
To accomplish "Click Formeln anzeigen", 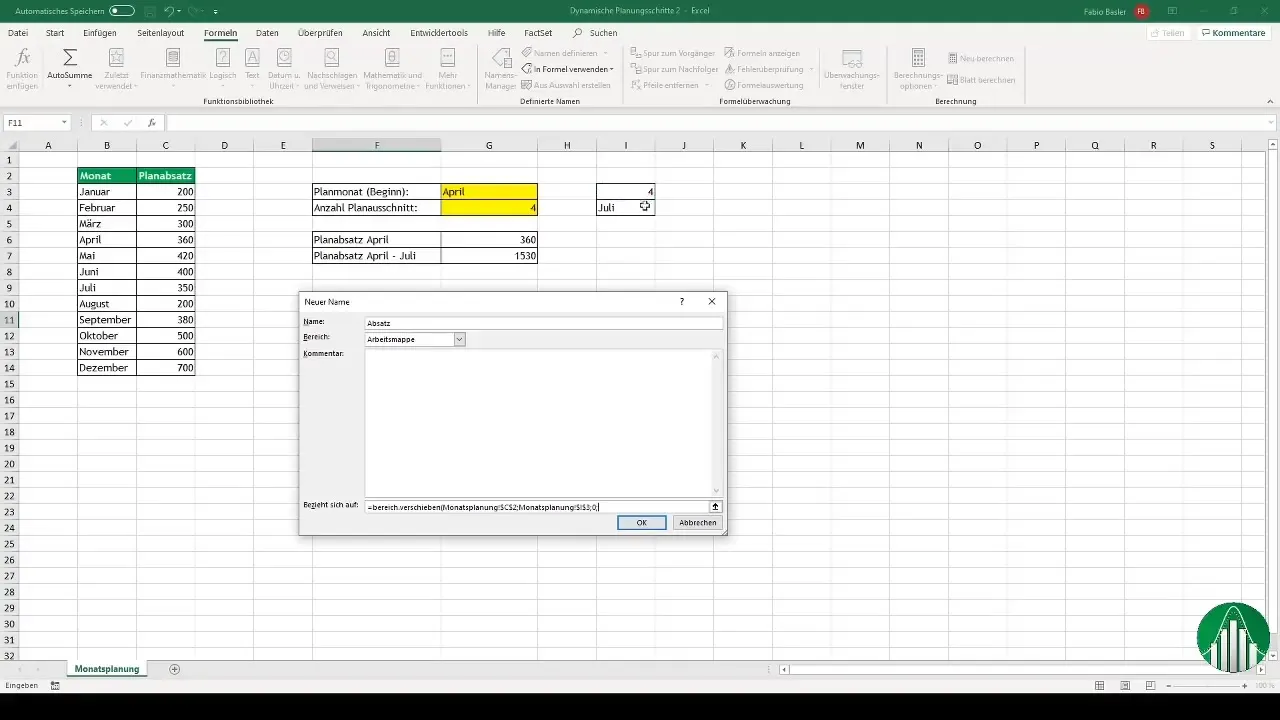I will [x=762, y=52].
